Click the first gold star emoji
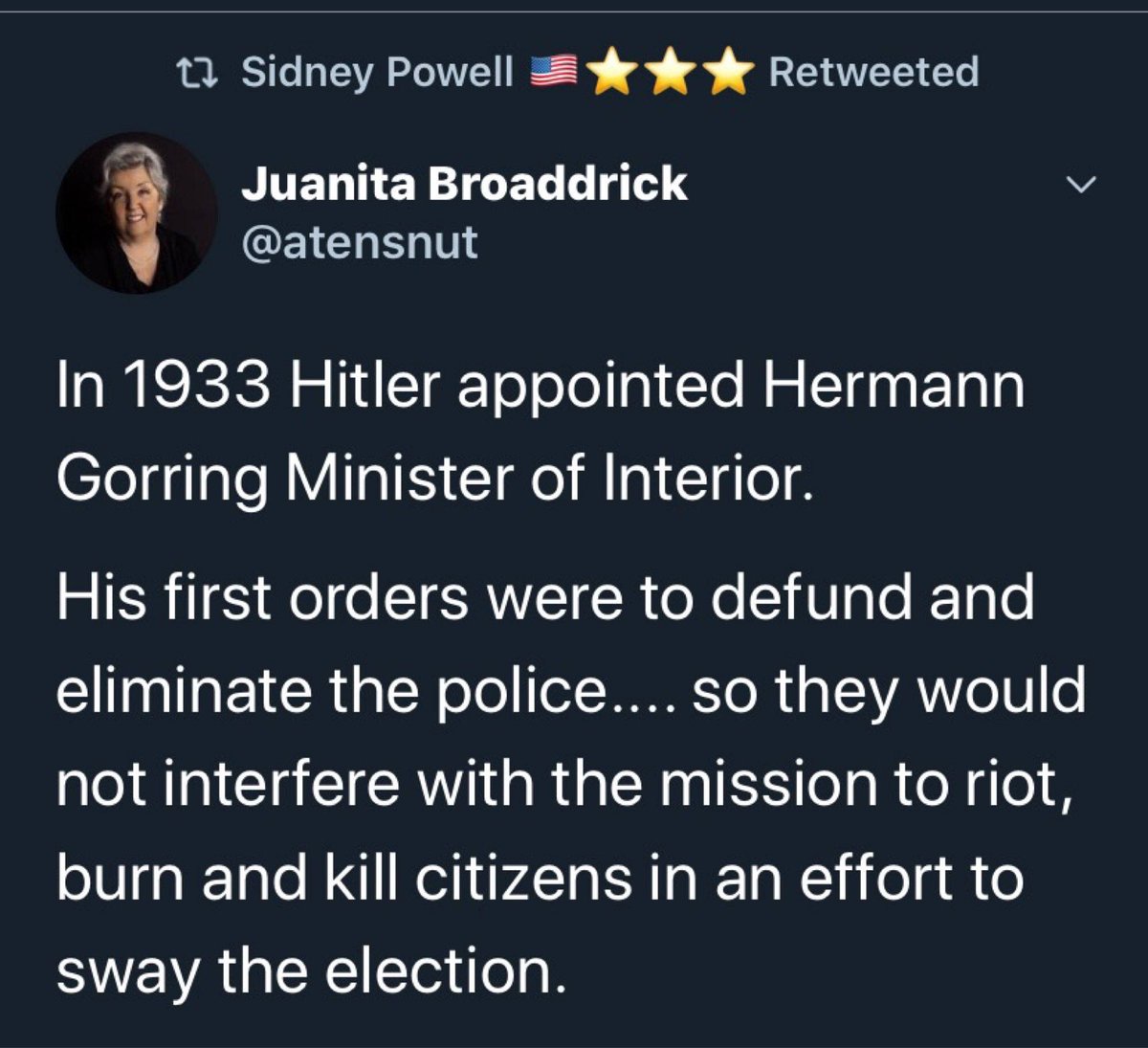The height and width of the screenshot is (1048, 1148). 612,73
